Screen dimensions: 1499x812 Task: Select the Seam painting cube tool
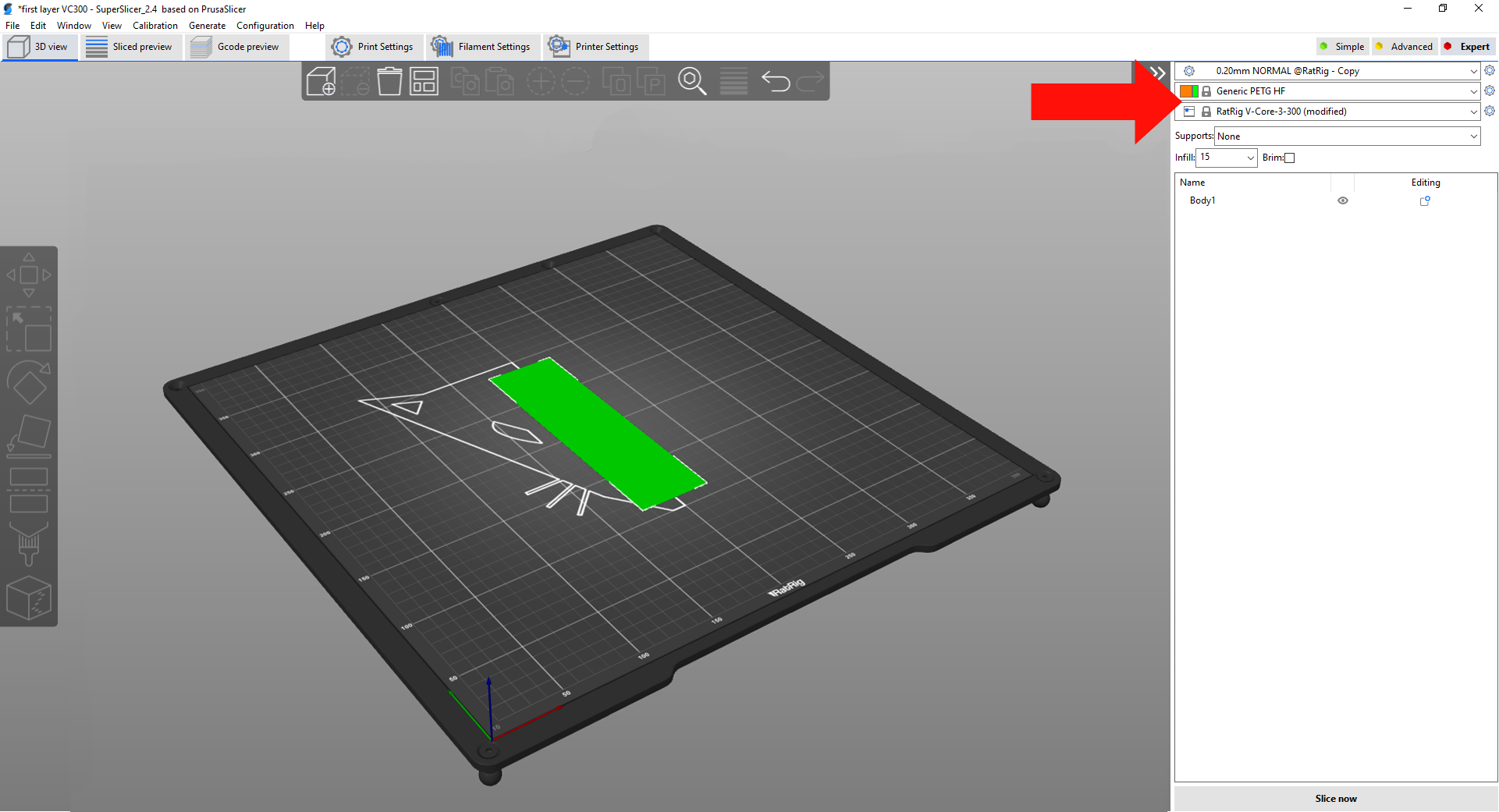coord(29,597)
